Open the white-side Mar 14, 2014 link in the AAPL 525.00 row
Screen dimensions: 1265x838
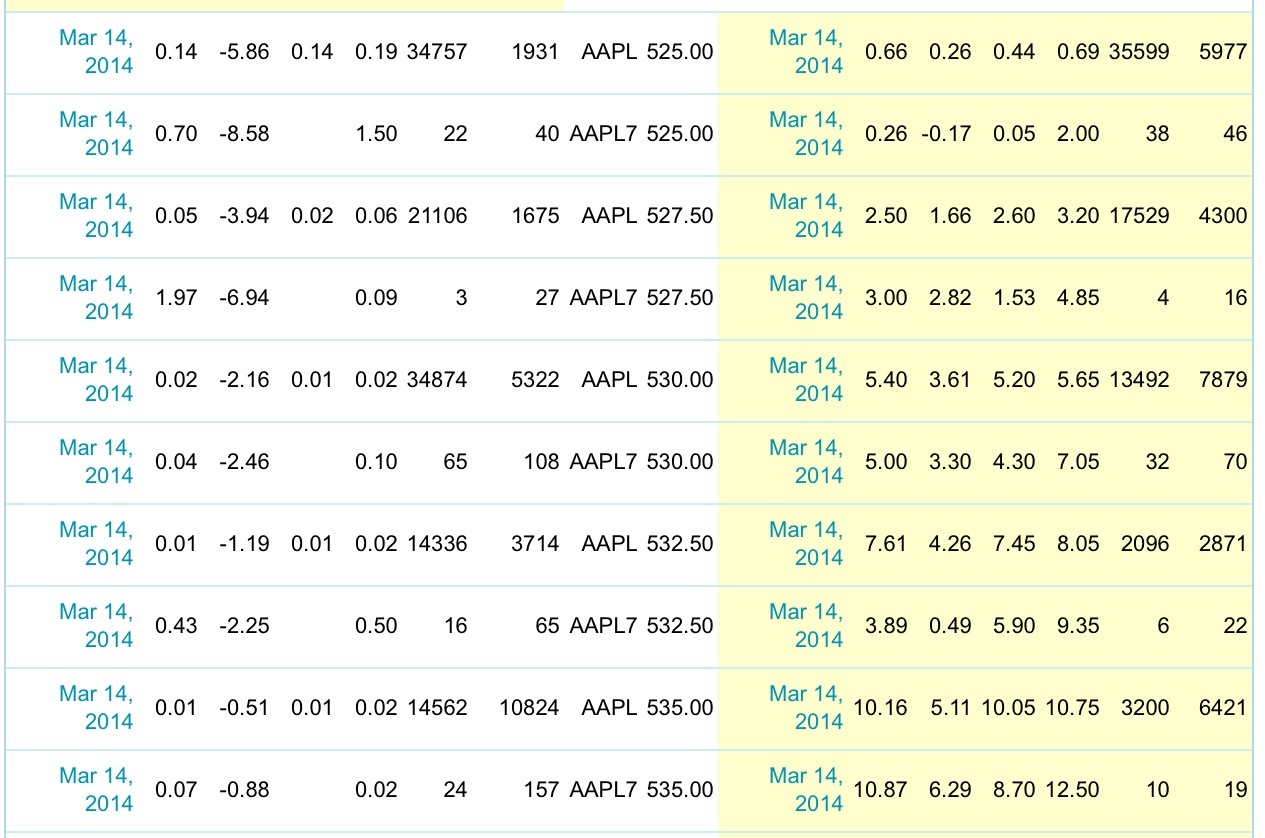point(96,52)
